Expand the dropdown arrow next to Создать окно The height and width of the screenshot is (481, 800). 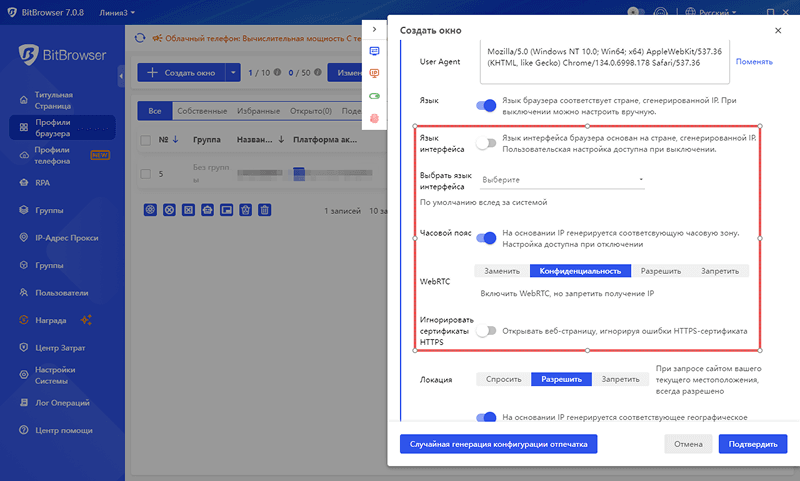232,73
